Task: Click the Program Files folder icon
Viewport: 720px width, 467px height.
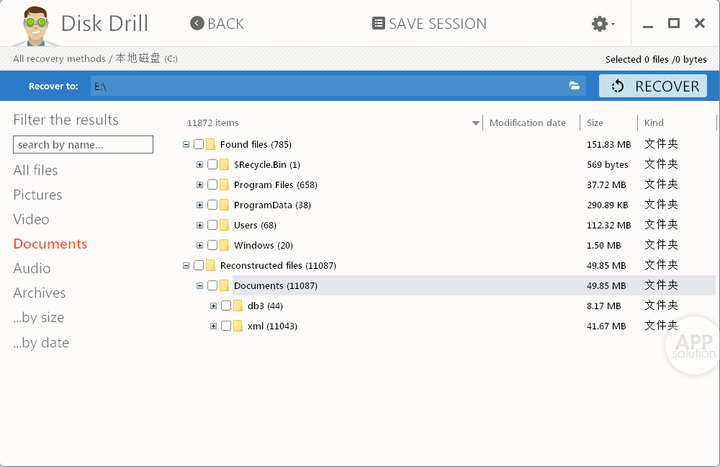Action: pyautogui.click(x=225, y=185)
